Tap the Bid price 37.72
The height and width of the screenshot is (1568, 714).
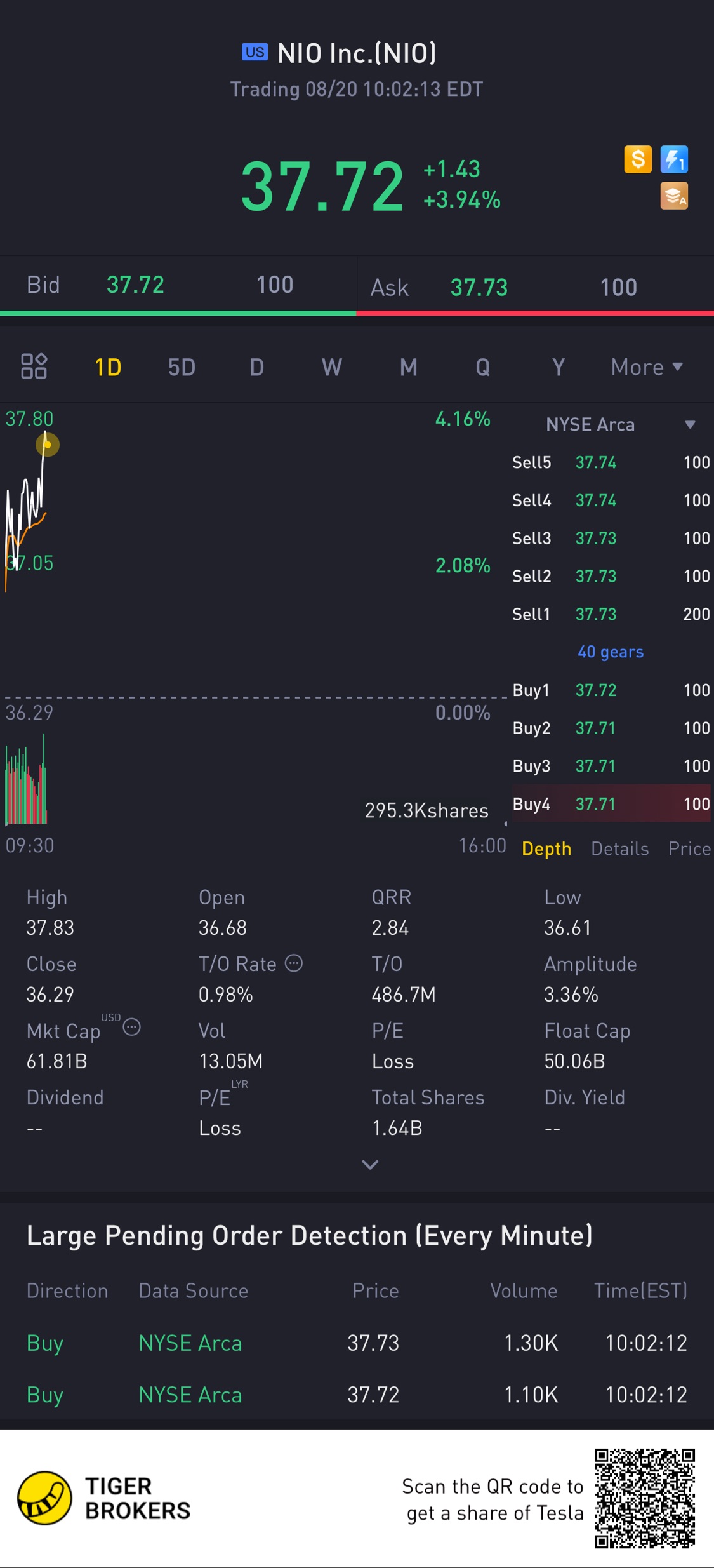135,285
